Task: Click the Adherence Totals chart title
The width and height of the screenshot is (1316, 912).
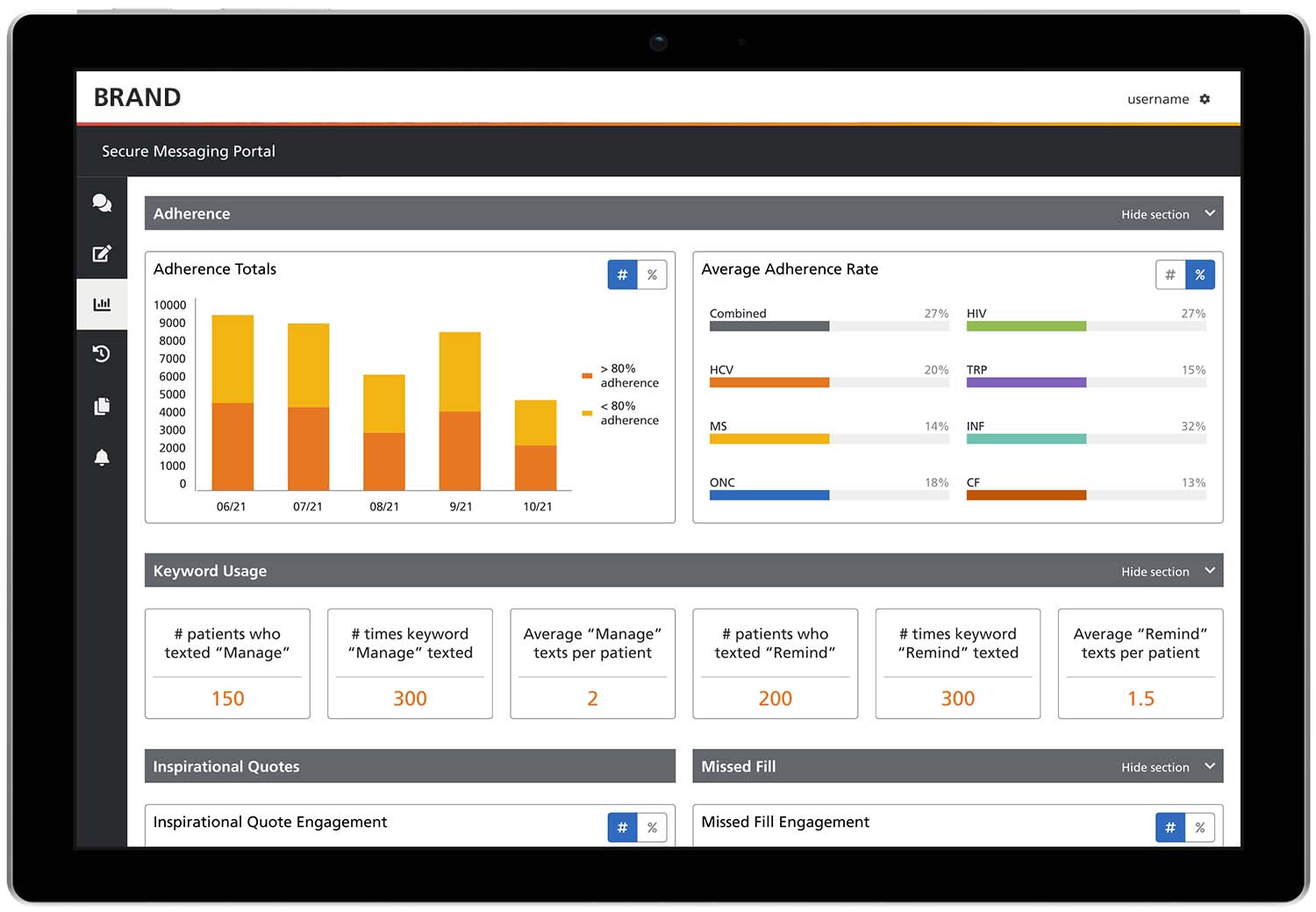Action: tap(215, 269)
